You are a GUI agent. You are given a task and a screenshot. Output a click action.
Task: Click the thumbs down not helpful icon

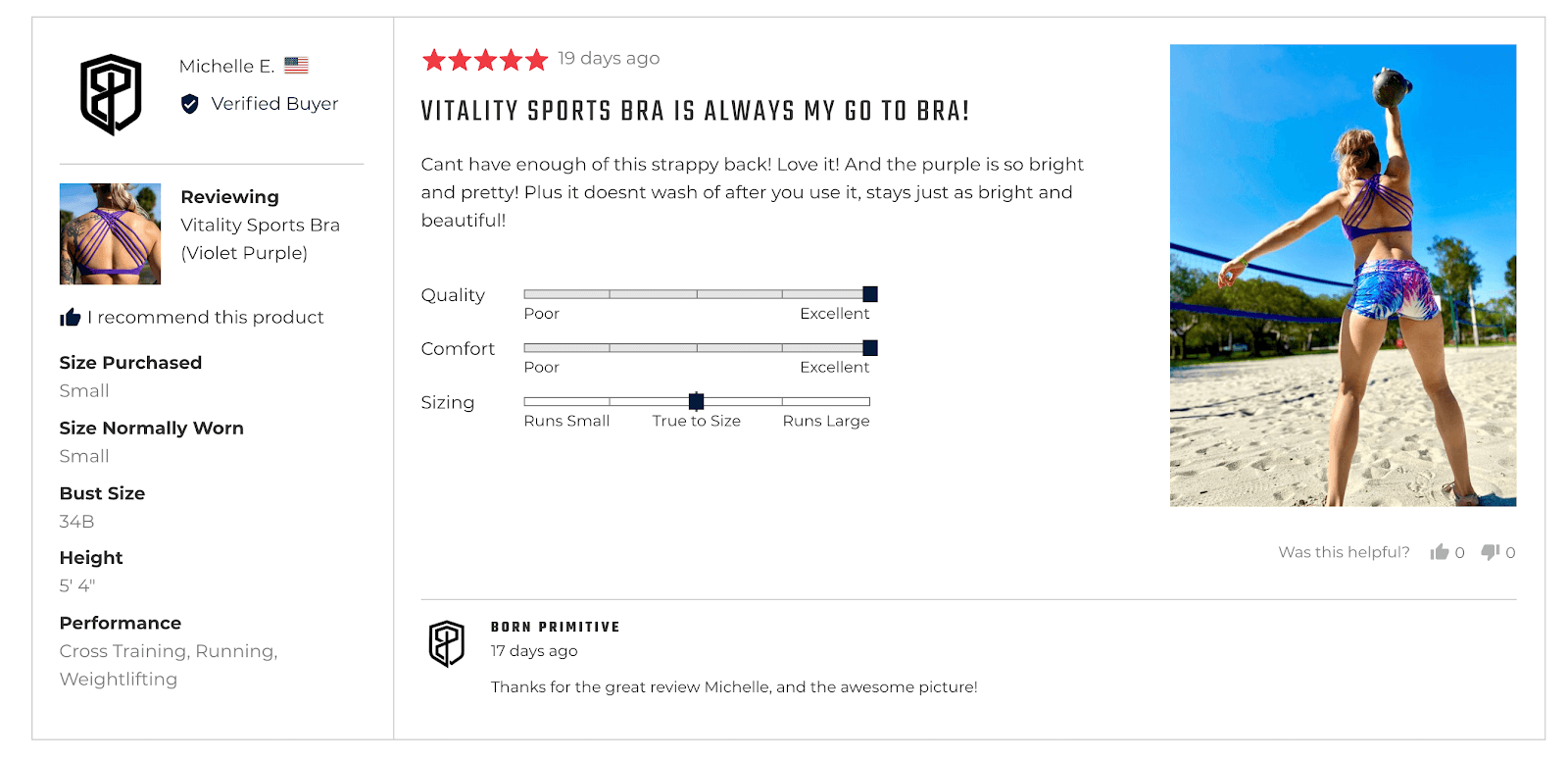click(x=1490, y=552)
